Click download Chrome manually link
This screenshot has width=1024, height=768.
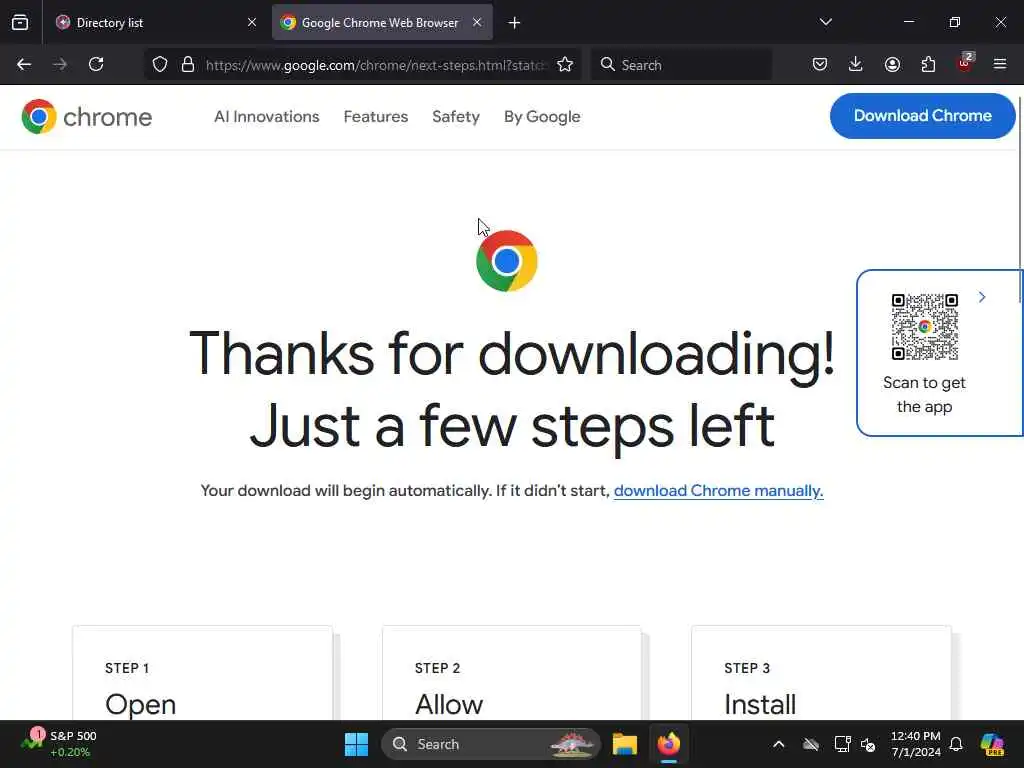[718, 490]
